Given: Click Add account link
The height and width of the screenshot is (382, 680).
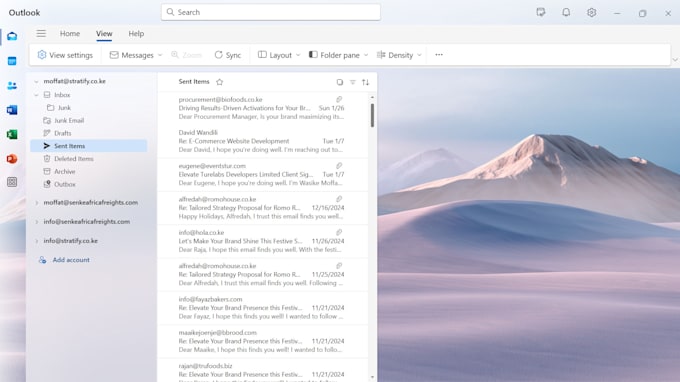Looking at the screenshot, I should pyautogui.click(x=64, y=260).
